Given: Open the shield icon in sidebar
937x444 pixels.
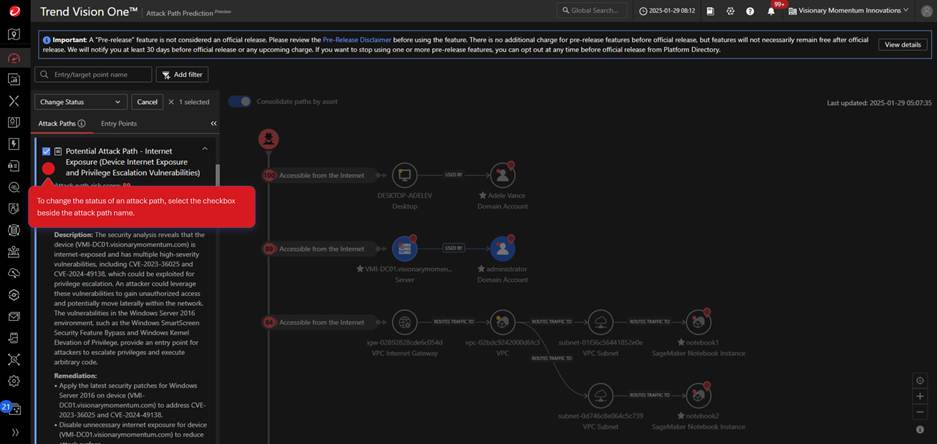Looking at the screenshot, I should [x=14, y=208].
